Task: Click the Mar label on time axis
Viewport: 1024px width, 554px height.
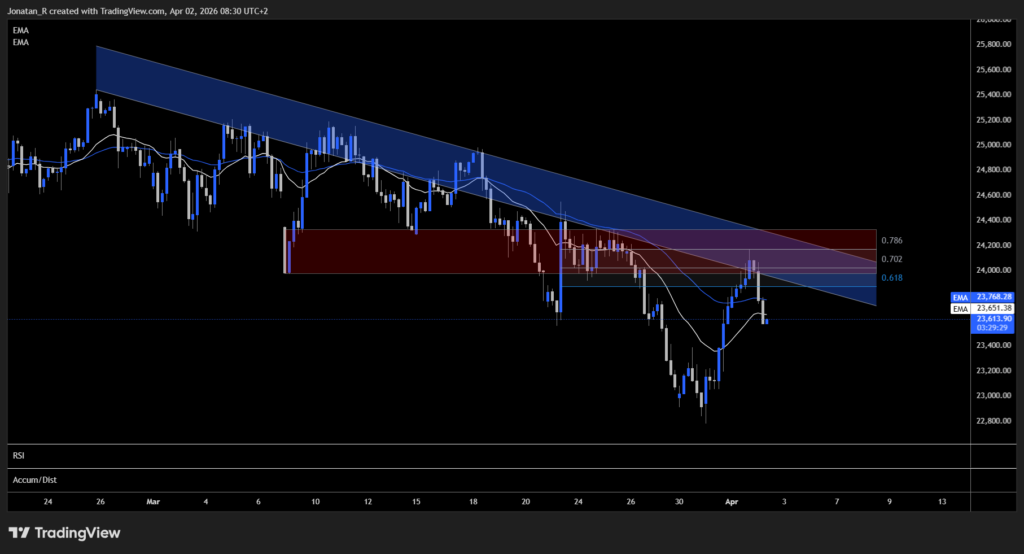Action: [153, 502]
